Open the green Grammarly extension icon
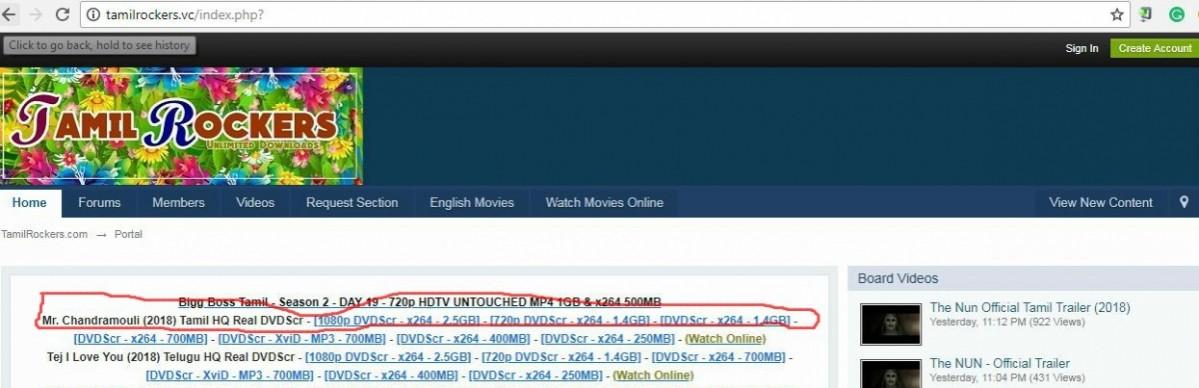The image size is (1199, 388). (1177, 15)
